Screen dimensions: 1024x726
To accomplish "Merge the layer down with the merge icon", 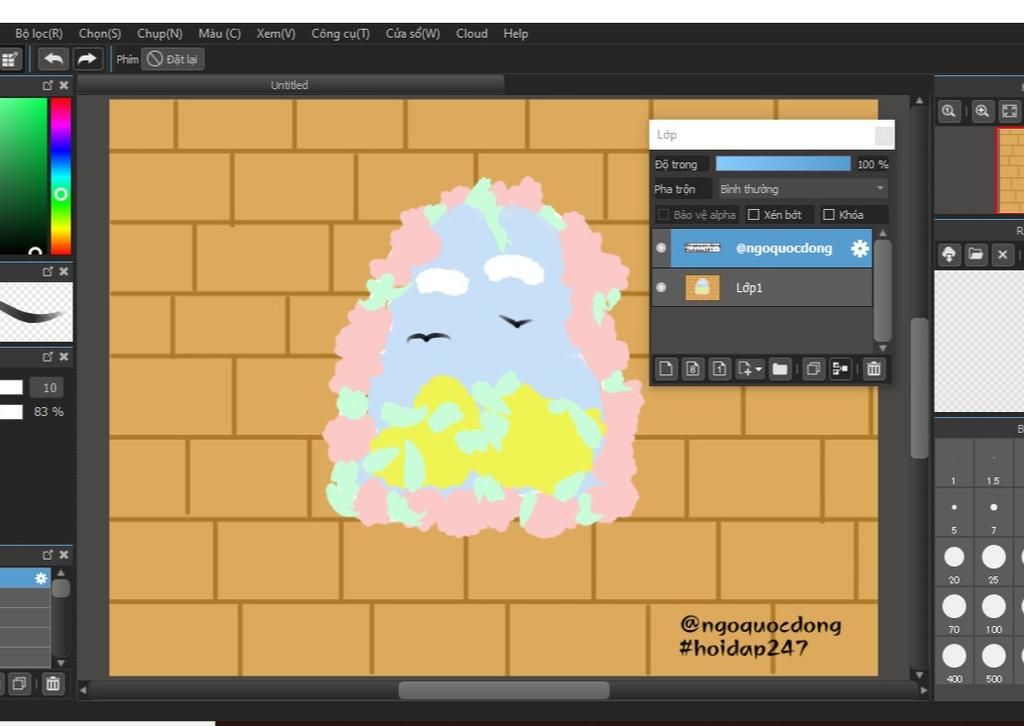I will coord(840,369).
